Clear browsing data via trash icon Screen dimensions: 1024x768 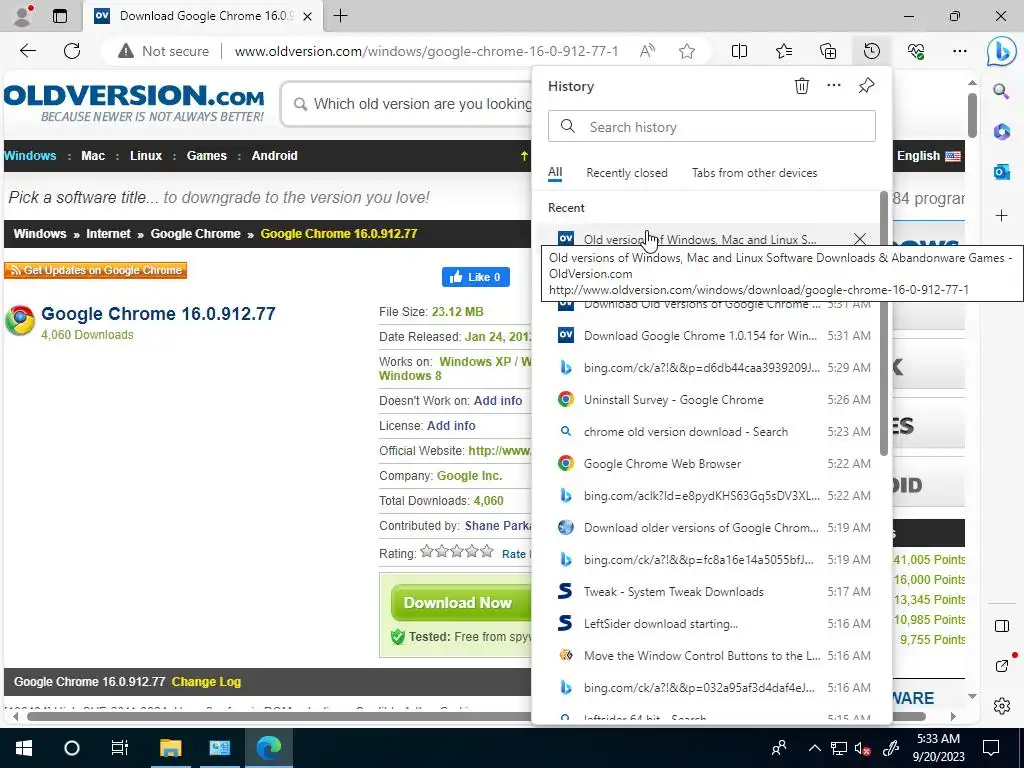point(801,86)
